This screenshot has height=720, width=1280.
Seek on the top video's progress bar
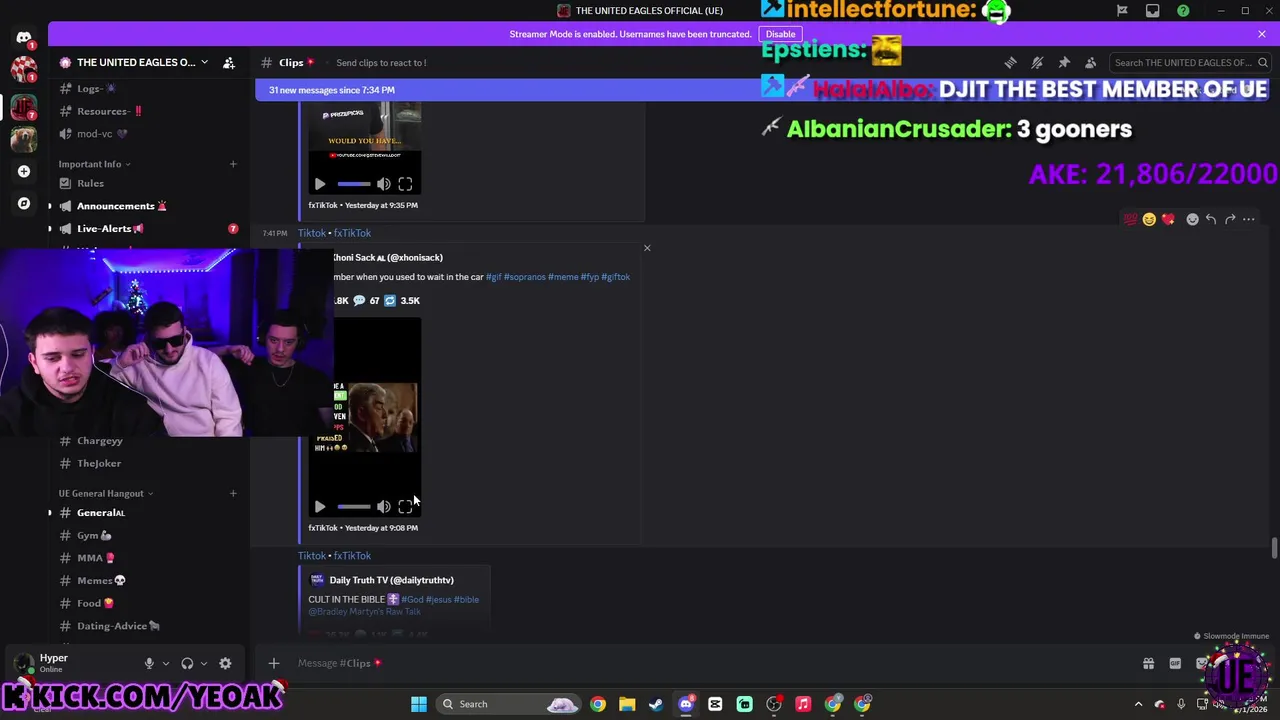tap(353, 184)
